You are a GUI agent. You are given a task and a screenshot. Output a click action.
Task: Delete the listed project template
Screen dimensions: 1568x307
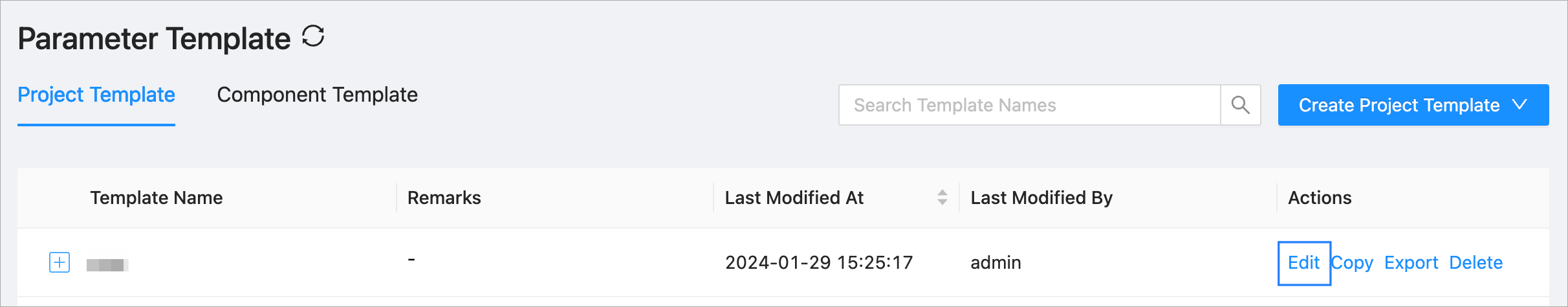click(1475, 262)
